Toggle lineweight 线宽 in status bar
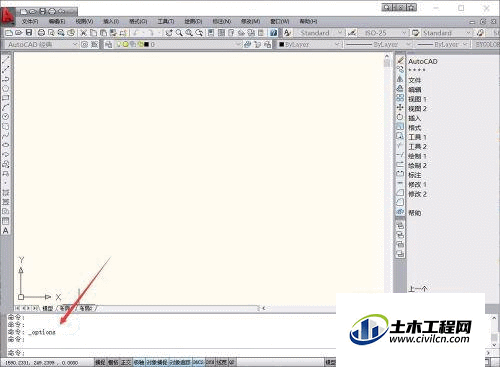 221,362
